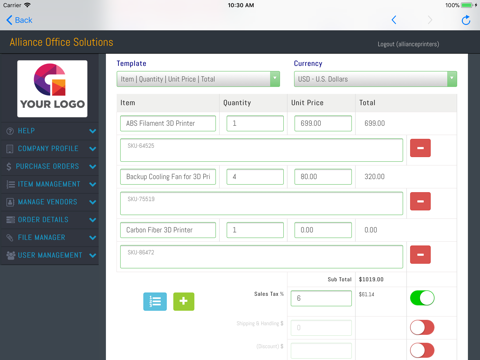Click the $1019.00 sub total value

(x=371, y=279)
